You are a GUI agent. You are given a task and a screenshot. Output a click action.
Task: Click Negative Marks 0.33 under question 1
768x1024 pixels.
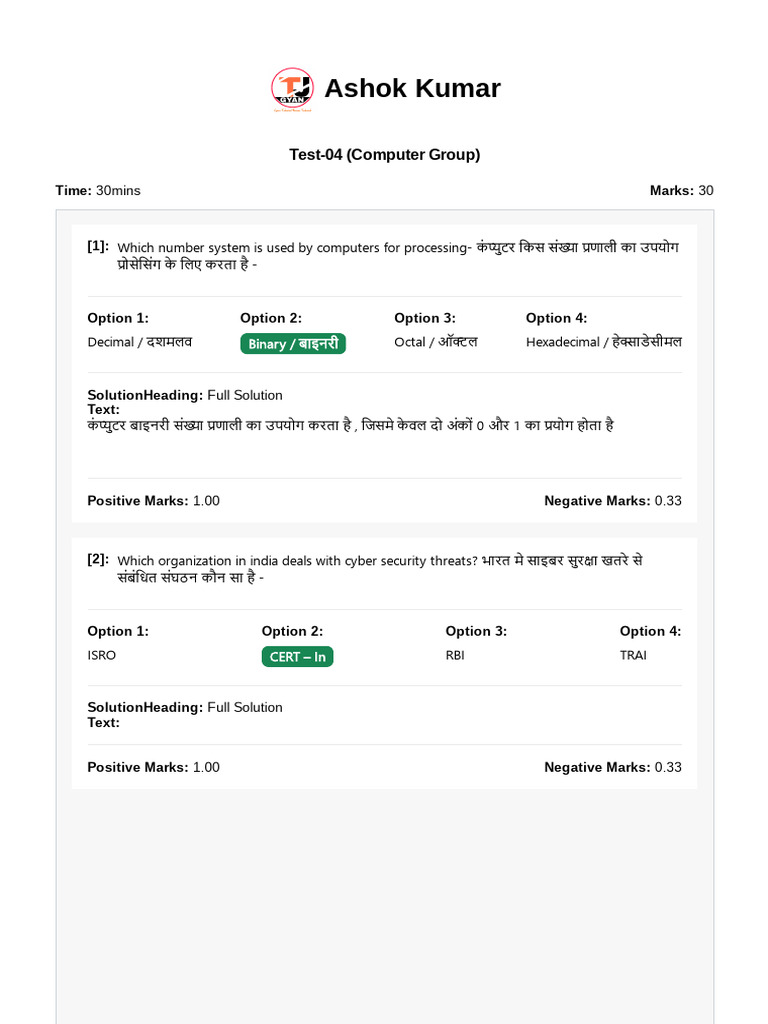click(x=612, y=500)
